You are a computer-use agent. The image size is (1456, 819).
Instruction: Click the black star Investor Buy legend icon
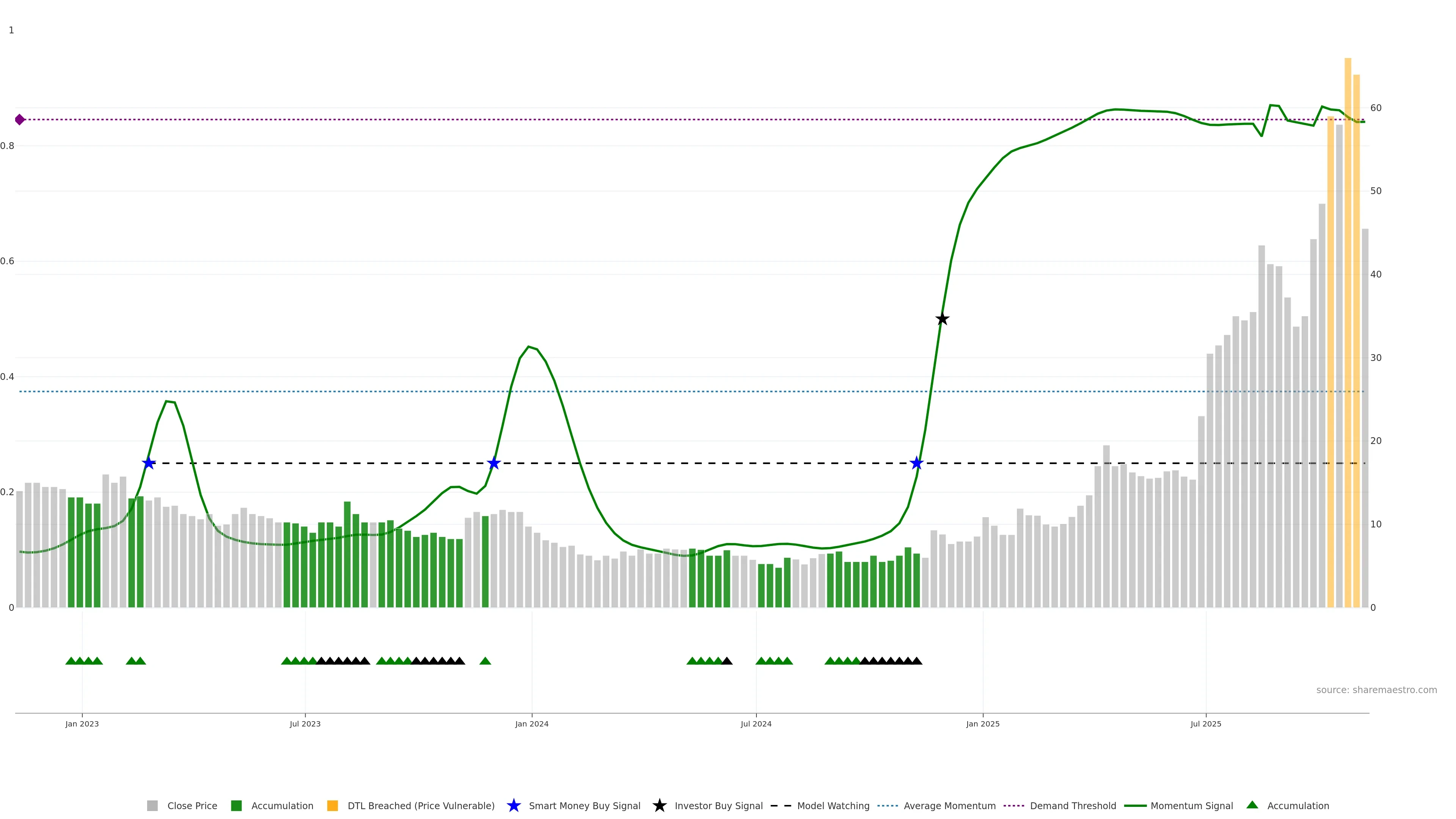click(x=659, y=805)
